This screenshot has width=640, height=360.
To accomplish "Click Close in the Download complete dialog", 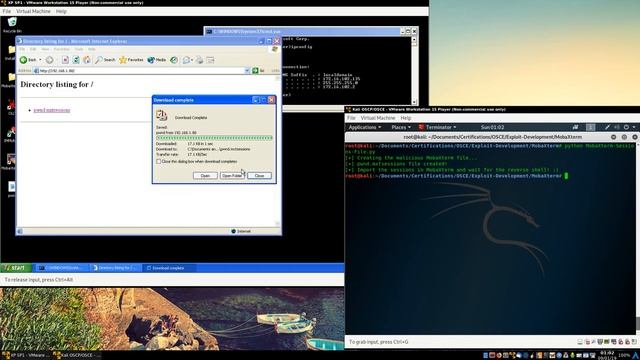I will 259,176.
